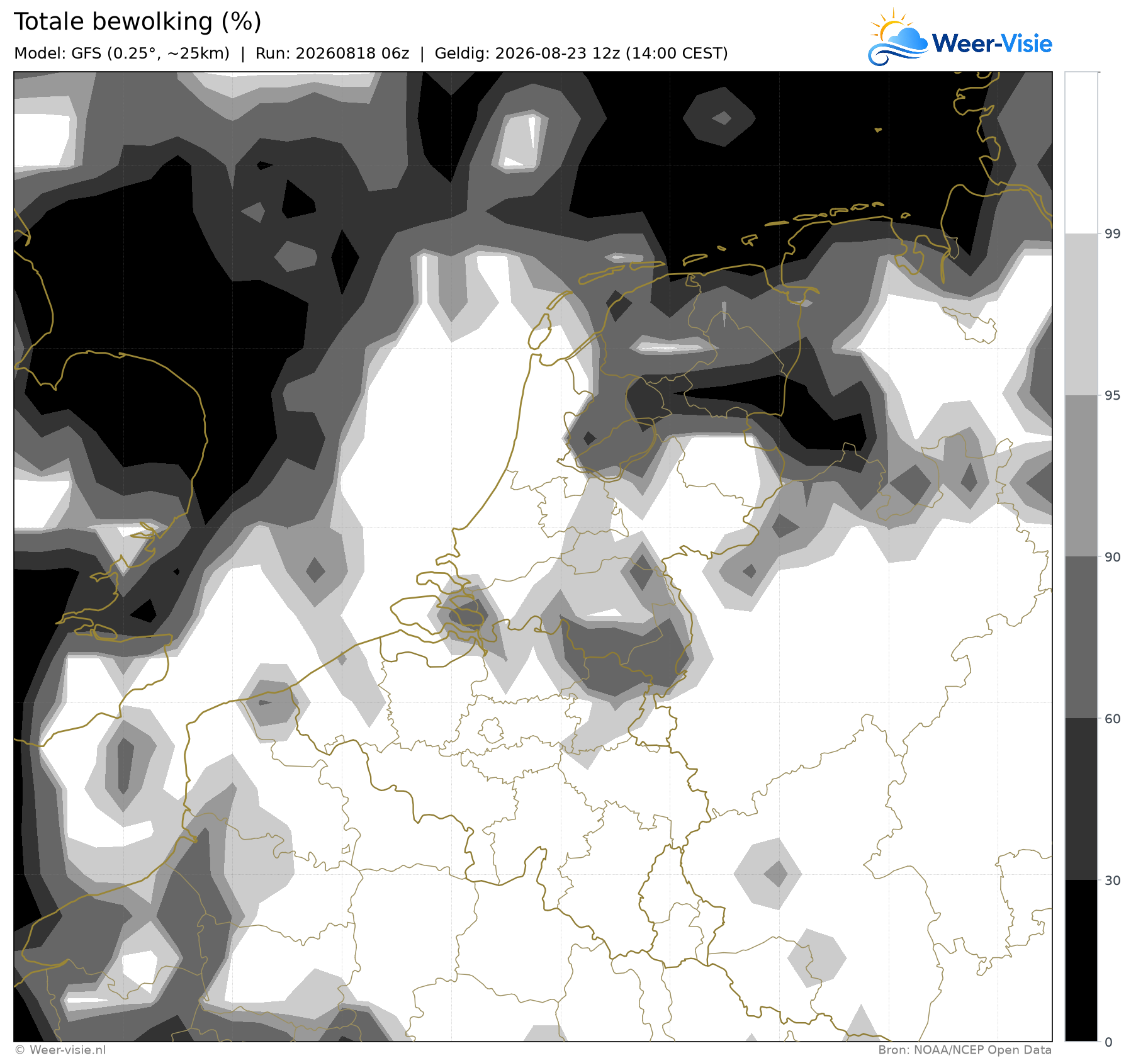Click the Model: GFS (0.25°, ~25km) label
Image resolution: width=1148 pixels, height=1058 pixels.
tap(121, 53)
